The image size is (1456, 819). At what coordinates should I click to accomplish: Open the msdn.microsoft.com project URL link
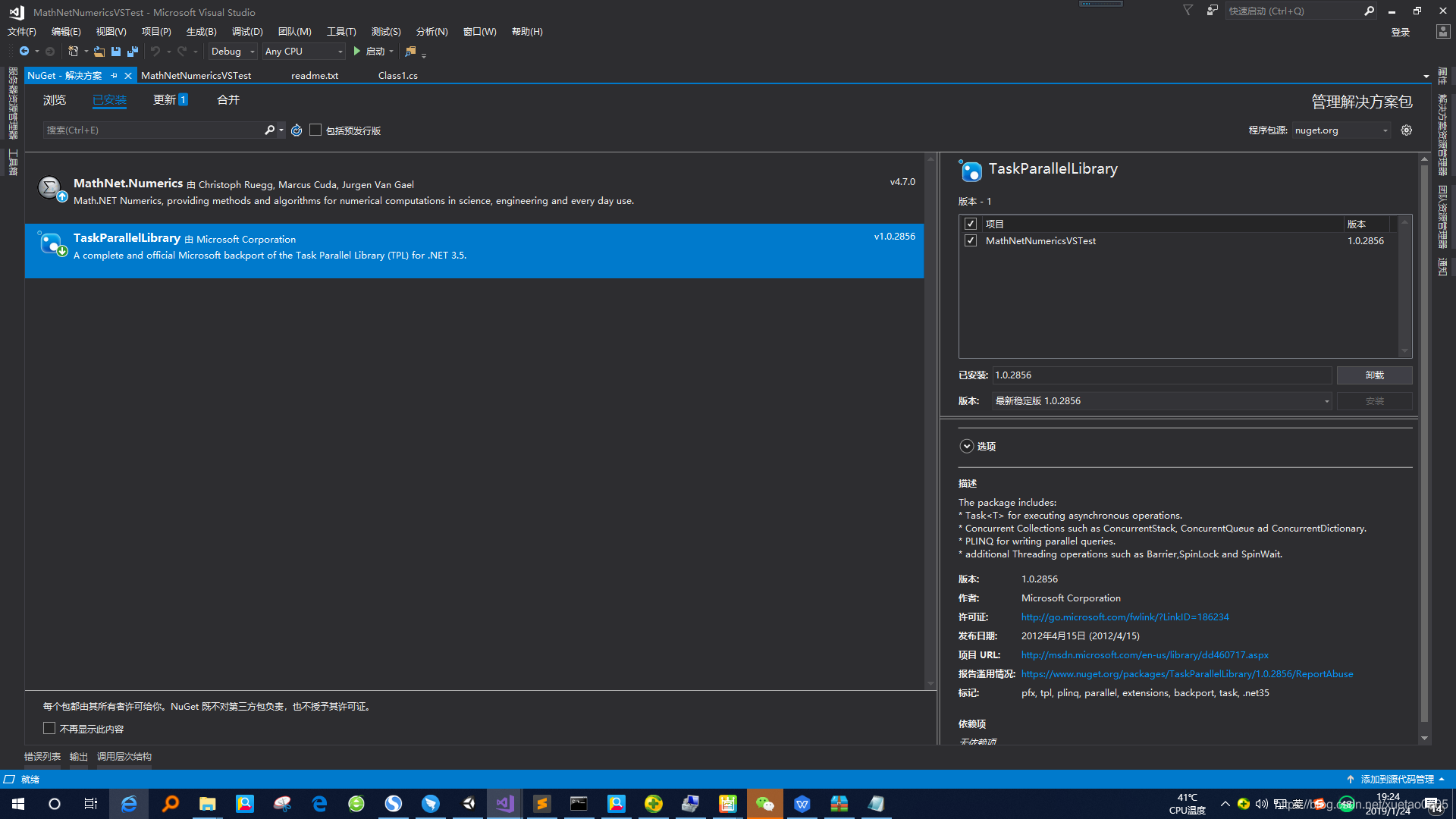coord(1144,655)
